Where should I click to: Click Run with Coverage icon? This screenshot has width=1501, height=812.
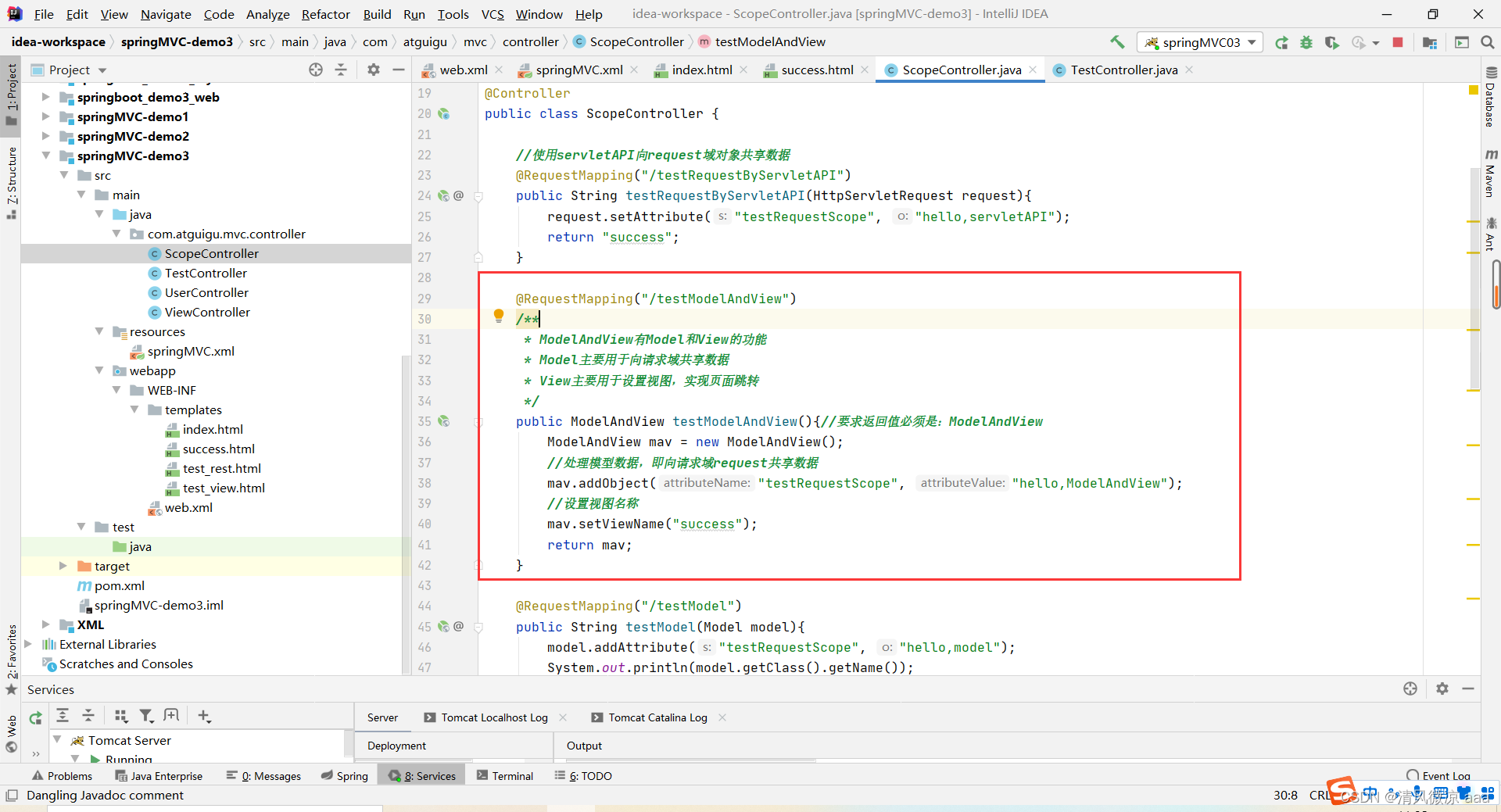pyautogui.click(x=1332, y=42)
